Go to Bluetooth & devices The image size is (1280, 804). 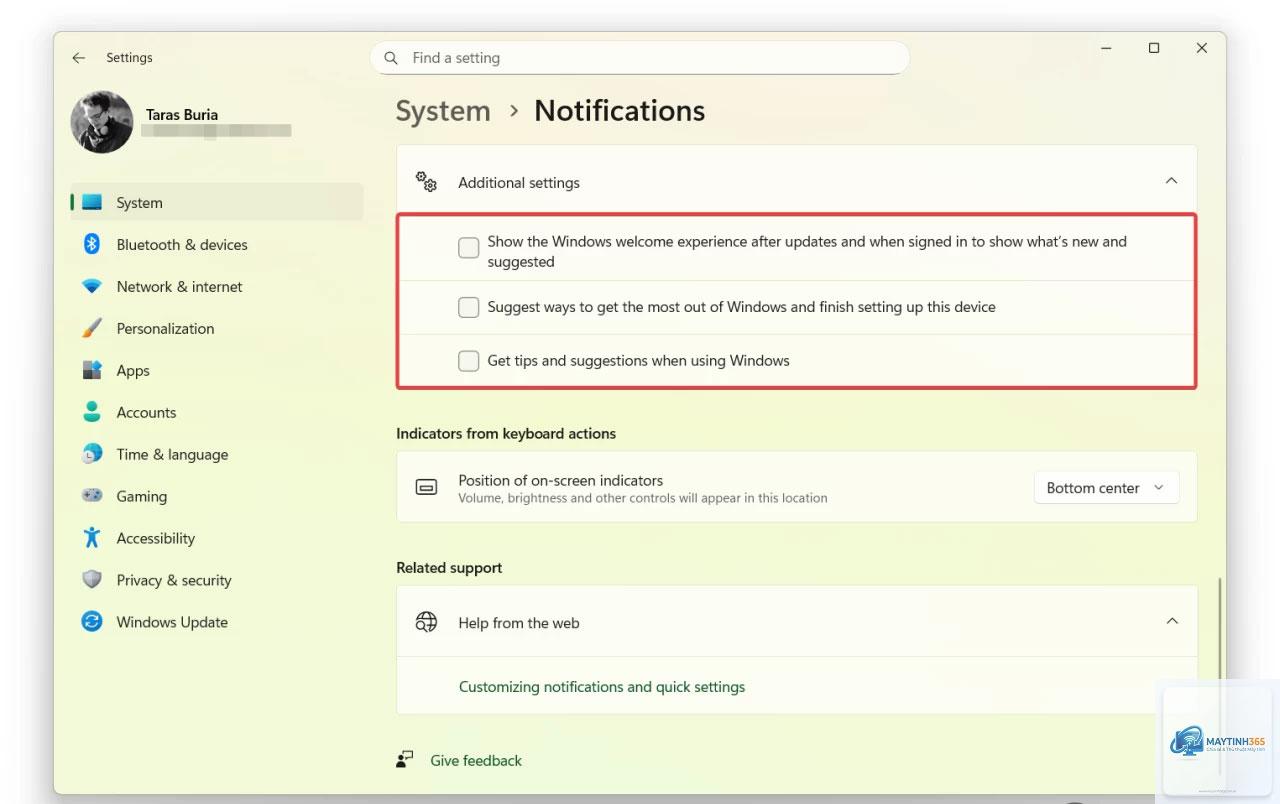217,244
